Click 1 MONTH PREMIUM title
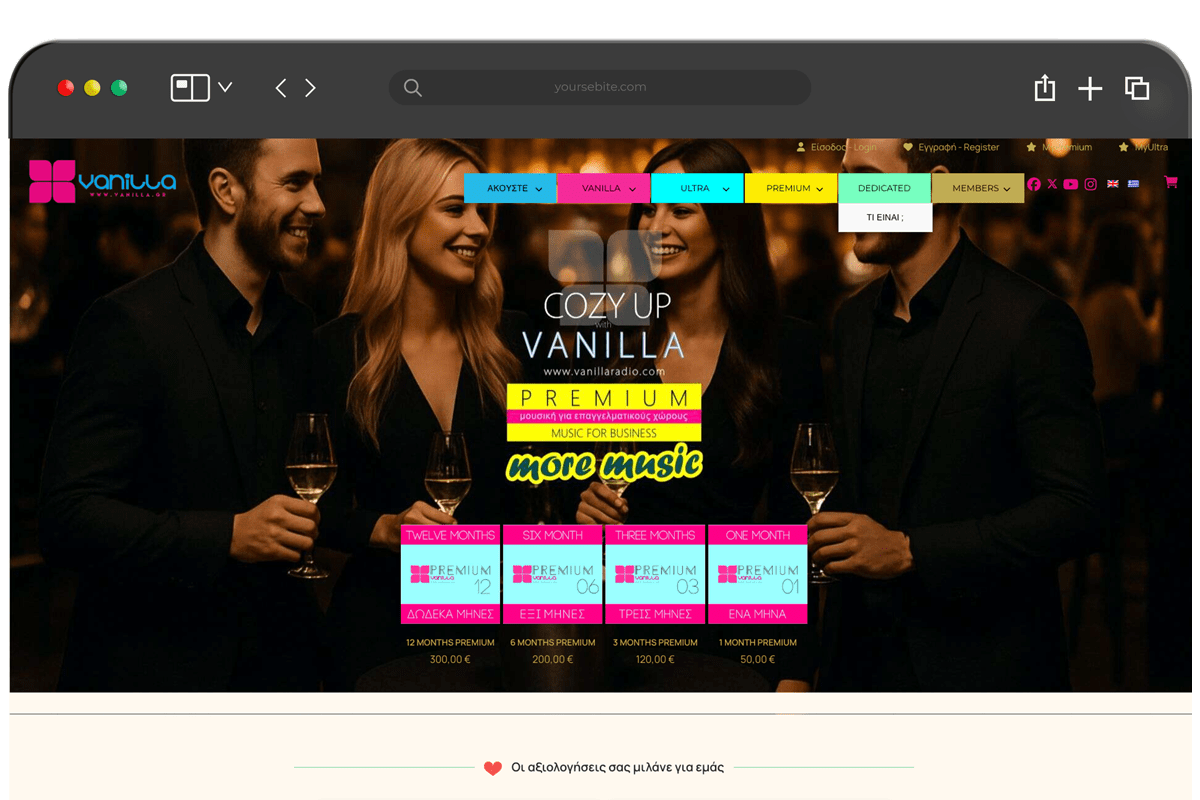Screen dimensions: 1200x800 click(x=758, y=642)
